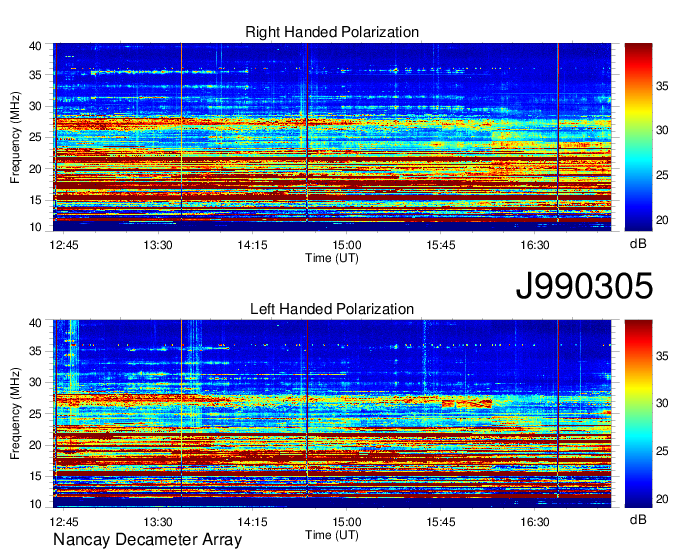Click the 20 value on Left Handed colorbar scale
The image size is (680, 552).
[662, 499]
